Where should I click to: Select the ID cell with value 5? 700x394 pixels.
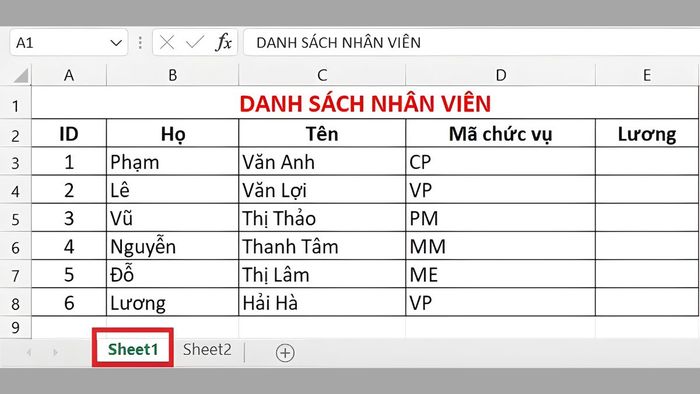tap(69, 274)
